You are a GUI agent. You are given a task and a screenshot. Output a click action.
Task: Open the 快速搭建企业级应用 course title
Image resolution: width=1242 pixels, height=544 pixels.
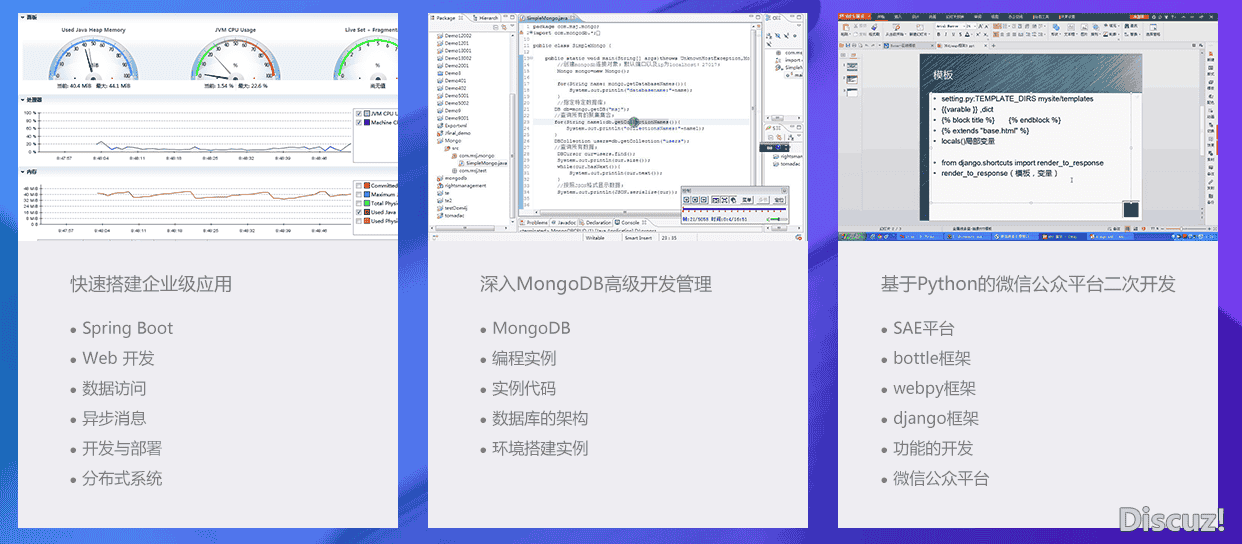(151, 284)
